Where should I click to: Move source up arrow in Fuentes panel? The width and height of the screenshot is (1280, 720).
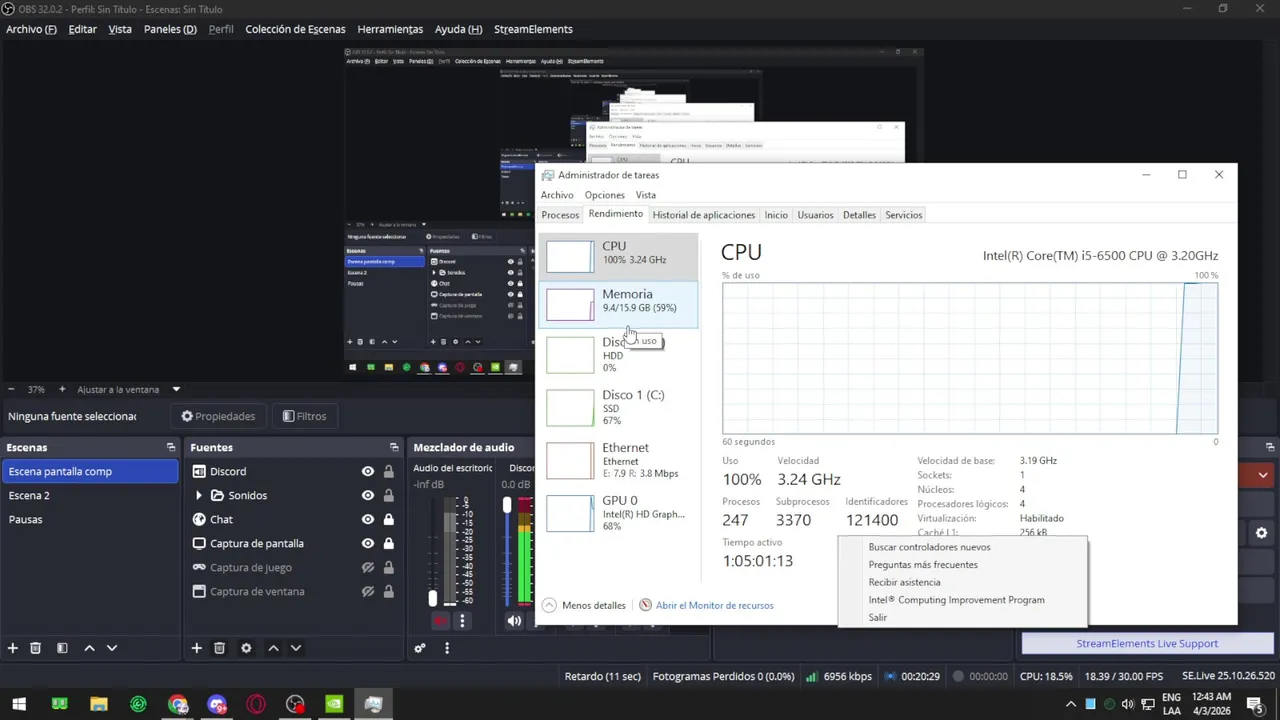(x=273, y=648)
